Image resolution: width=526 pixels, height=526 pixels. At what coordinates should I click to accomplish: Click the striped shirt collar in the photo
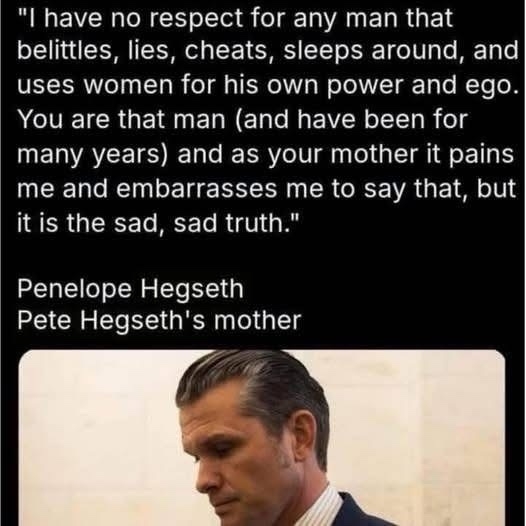coord(320,506)
